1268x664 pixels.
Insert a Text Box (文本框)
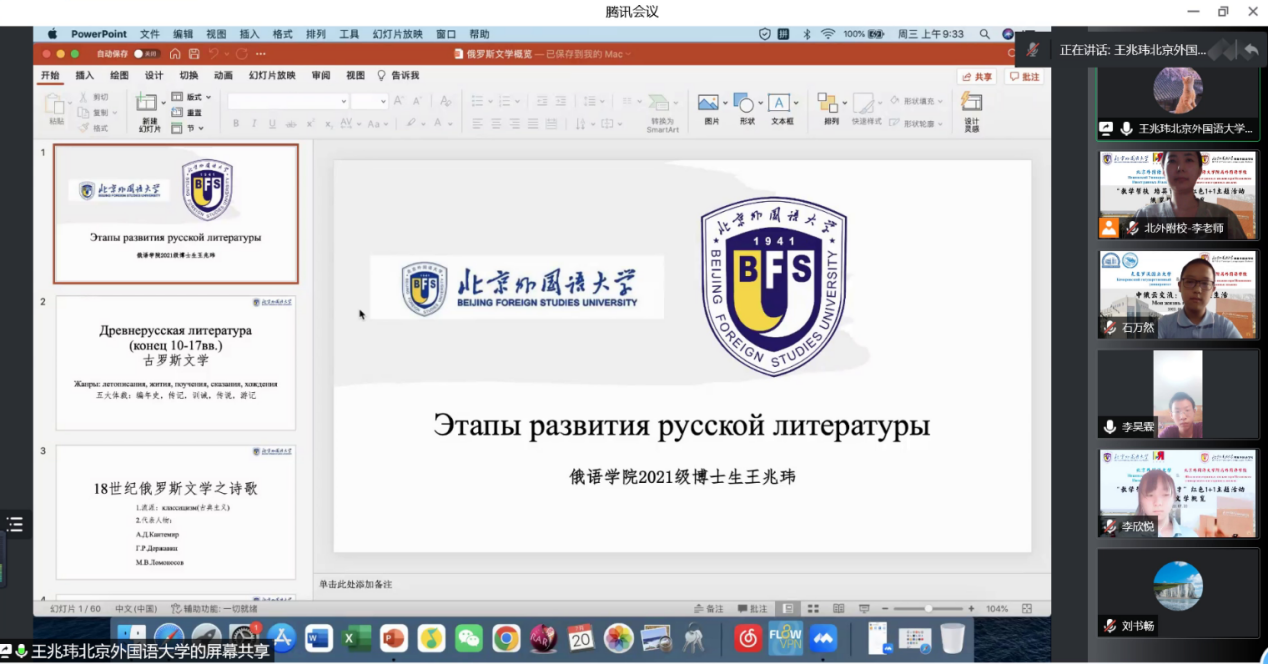(x=779, y=103)
